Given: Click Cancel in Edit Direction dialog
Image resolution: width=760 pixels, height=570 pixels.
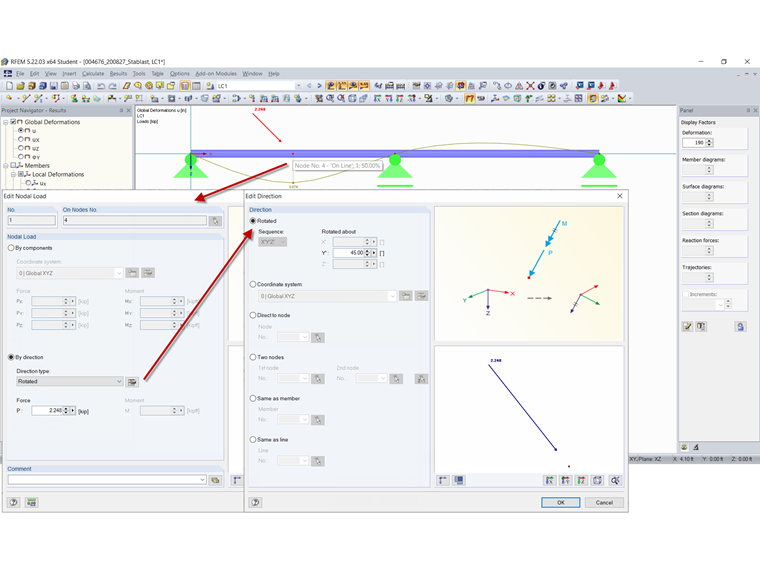Looking at the screenshot, I should tap(604, 503).
